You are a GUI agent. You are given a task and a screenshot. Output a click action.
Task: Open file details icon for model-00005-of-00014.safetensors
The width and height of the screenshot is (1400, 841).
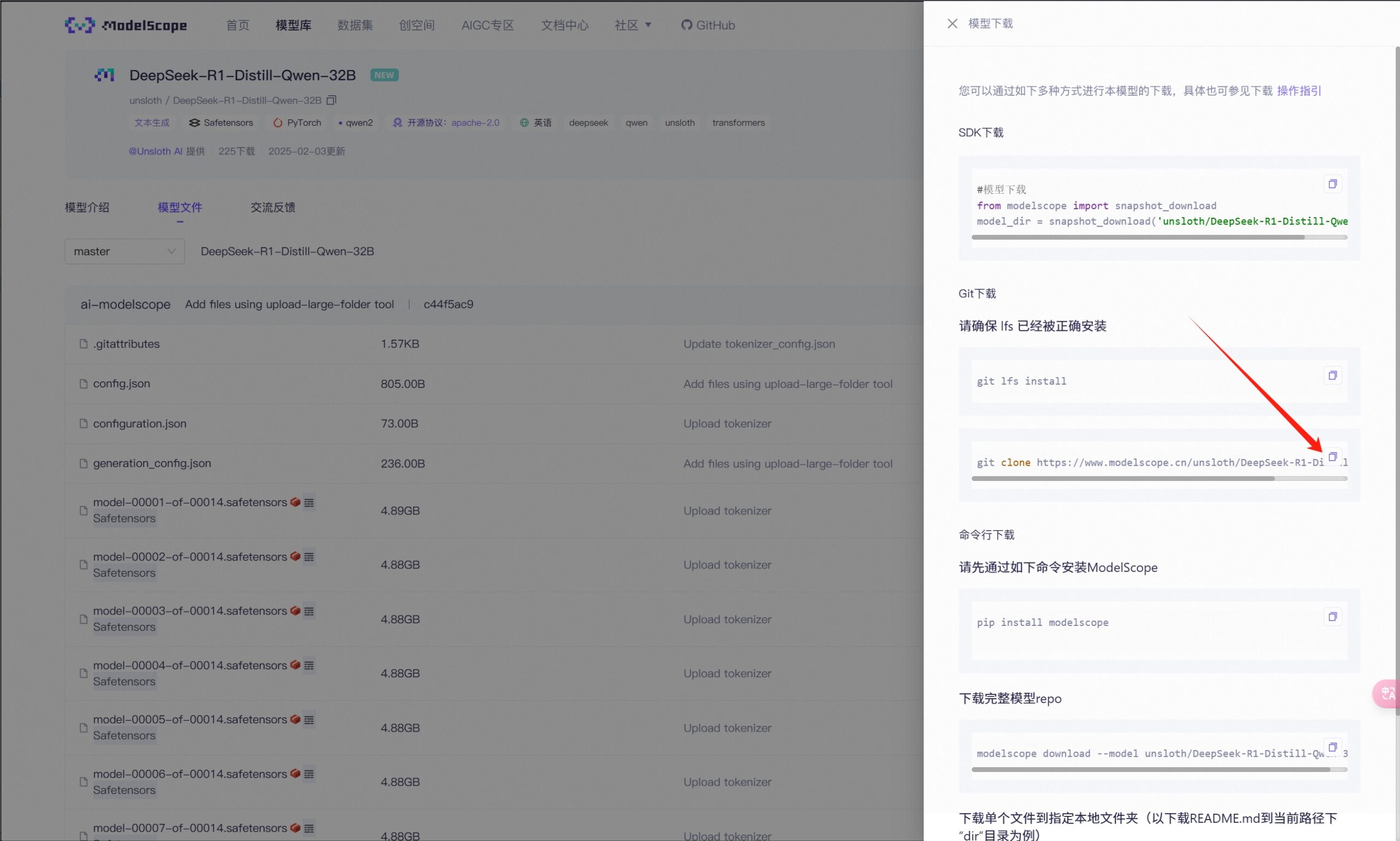coord(308,720)
